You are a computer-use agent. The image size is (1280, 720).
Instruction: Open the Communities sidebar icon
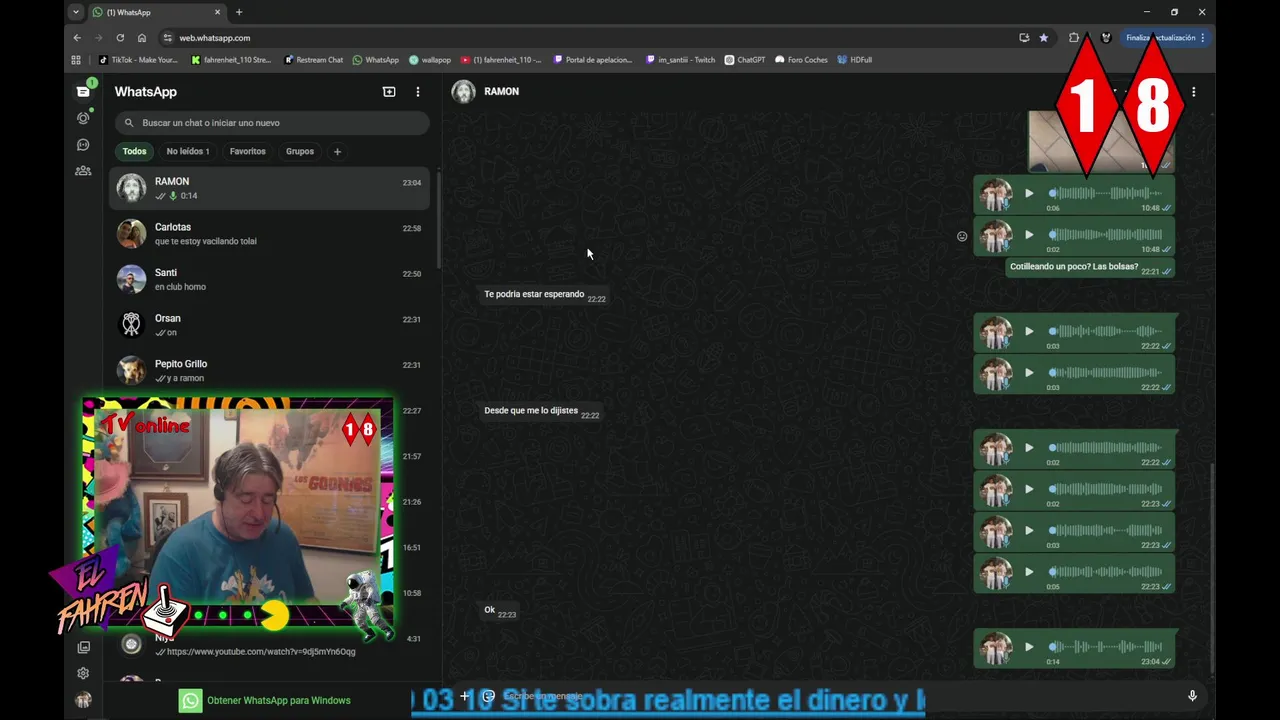pyautogui.click(x=83, y=171)
